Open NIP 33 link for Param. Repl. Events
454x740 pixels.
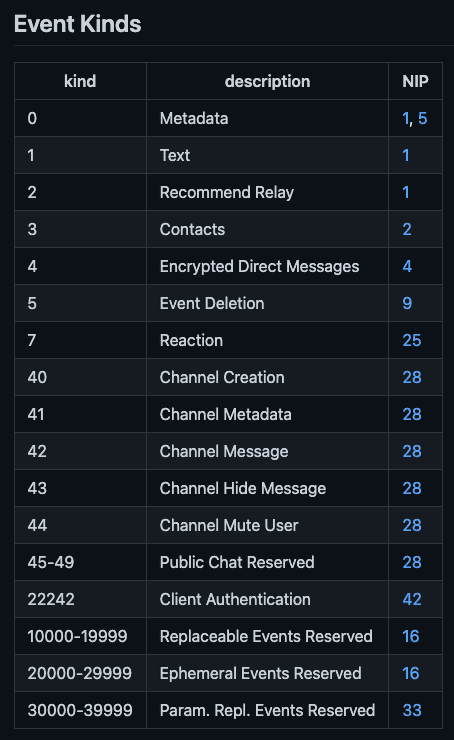coord(412,710)
